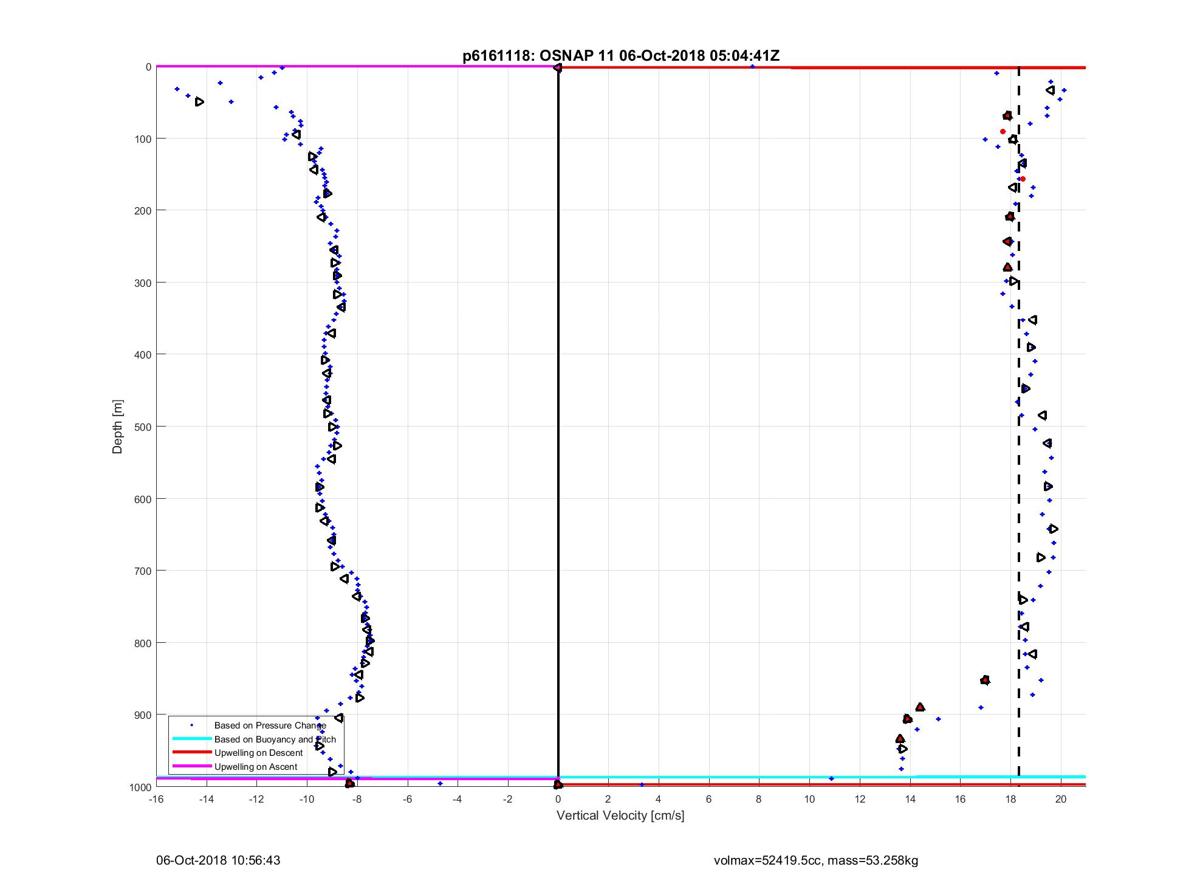Screen dimensions: 1200x885
Task: Click the velocity axis tick label "-8"
Action: click(357, 799)
